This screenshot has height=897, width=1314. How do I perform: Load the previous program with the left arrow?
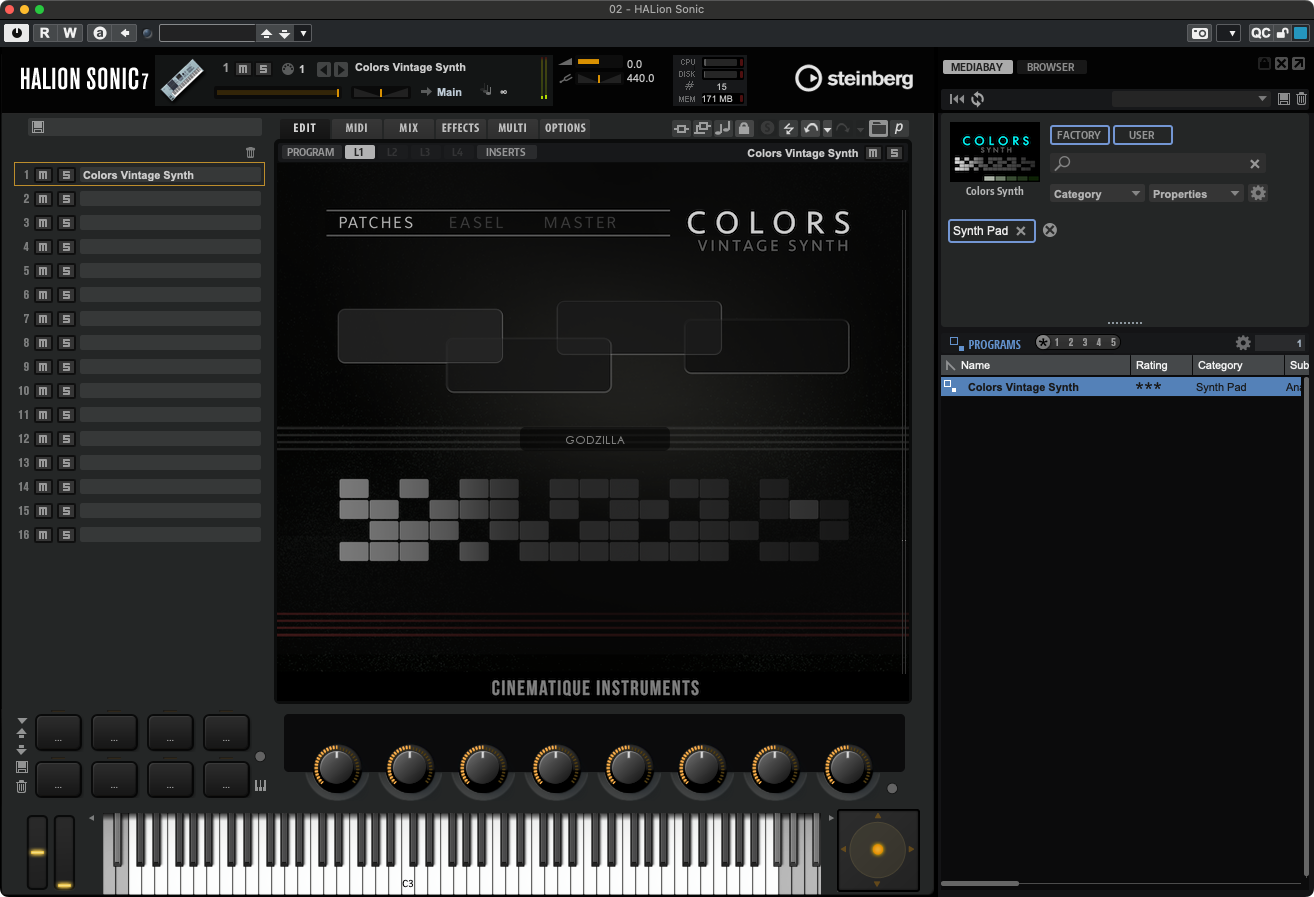[x=323, y=69]
